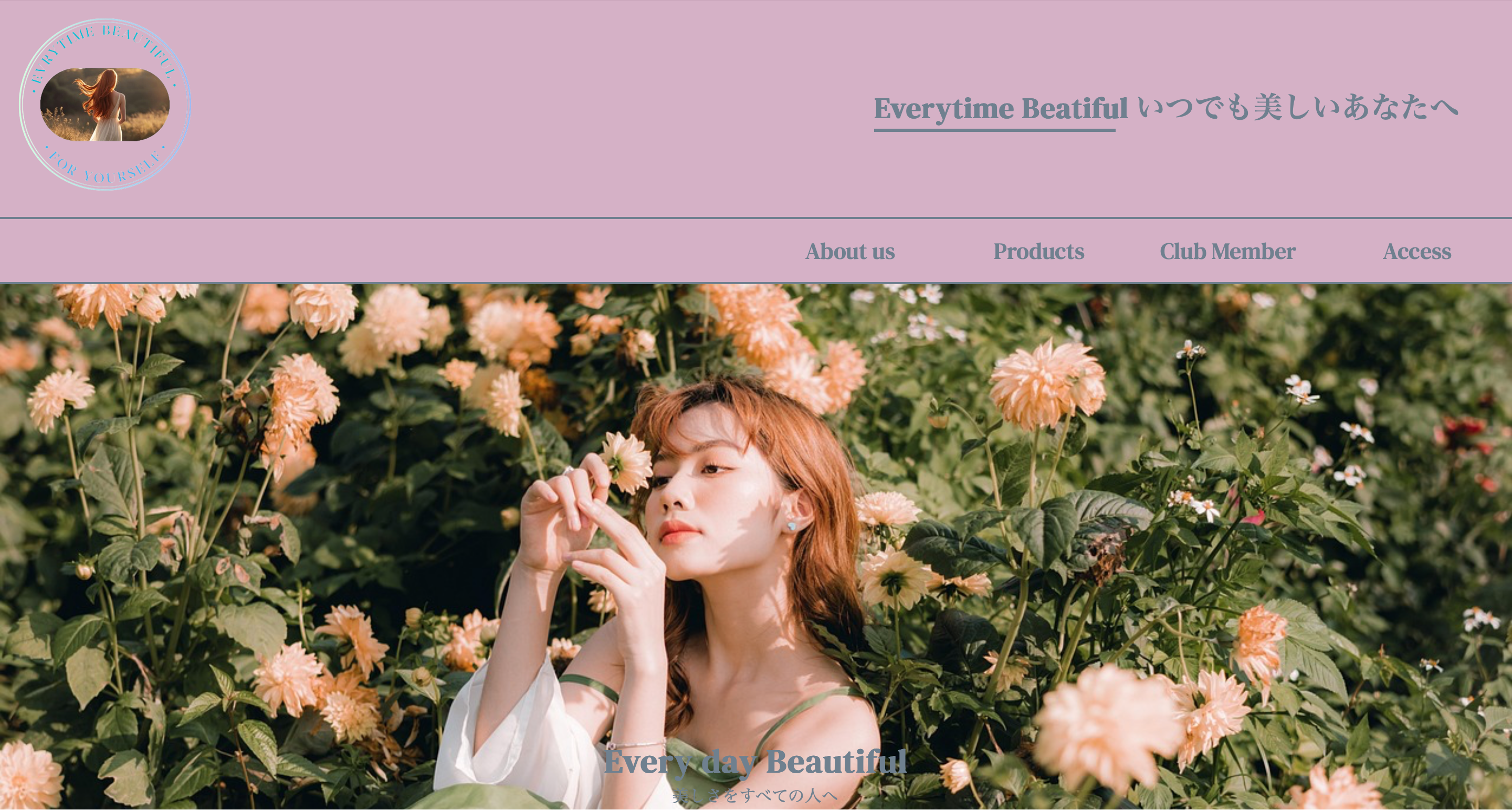Click the subtitle 美しさをすべての人へ
Screen dimensions: 1512x810
(755, 795)
